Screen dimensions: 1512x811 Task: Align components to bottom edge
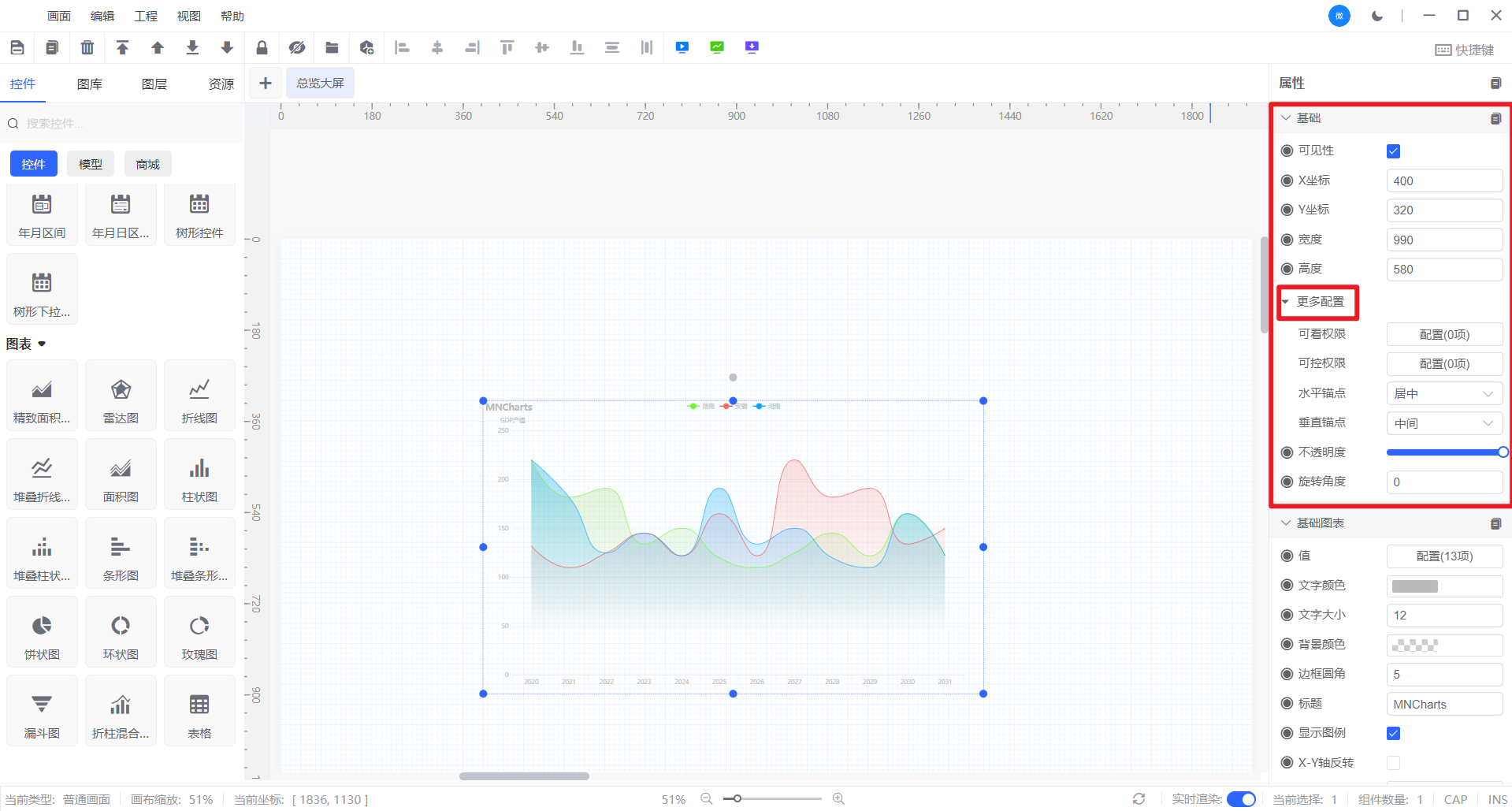tap(577, 48)
